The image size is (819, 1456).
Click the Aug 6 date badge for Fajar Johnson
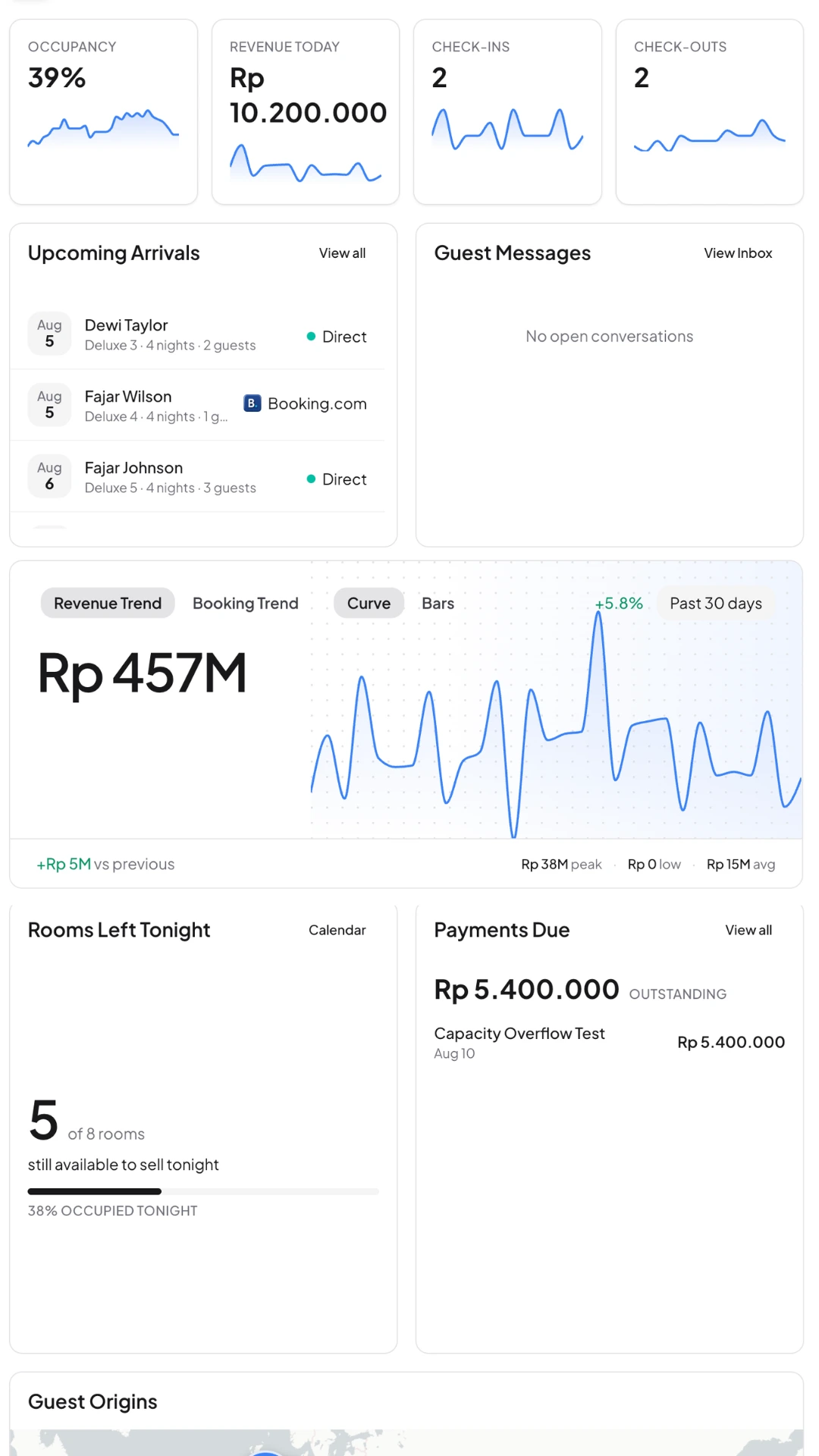click(x=49, y=476)
